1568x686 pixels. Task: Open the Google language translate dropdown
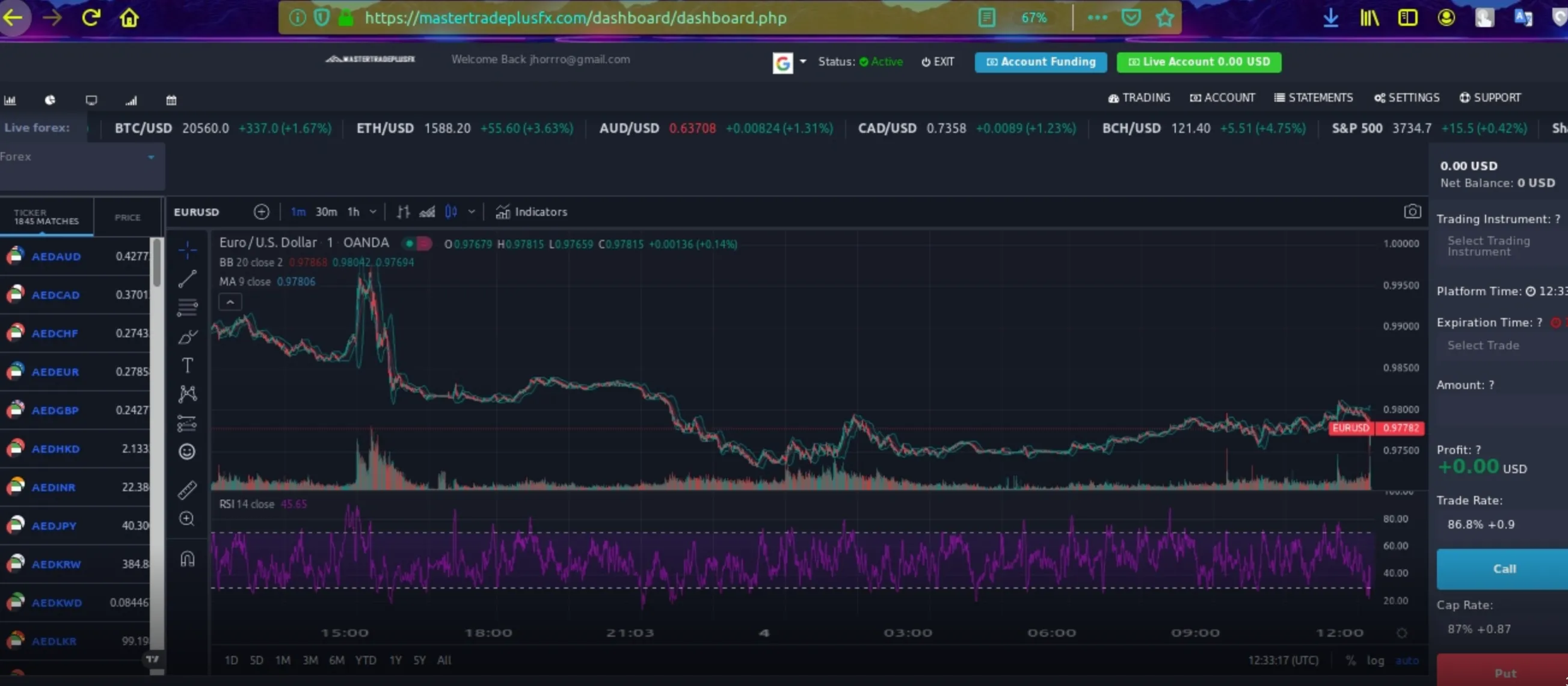point(790,62)
